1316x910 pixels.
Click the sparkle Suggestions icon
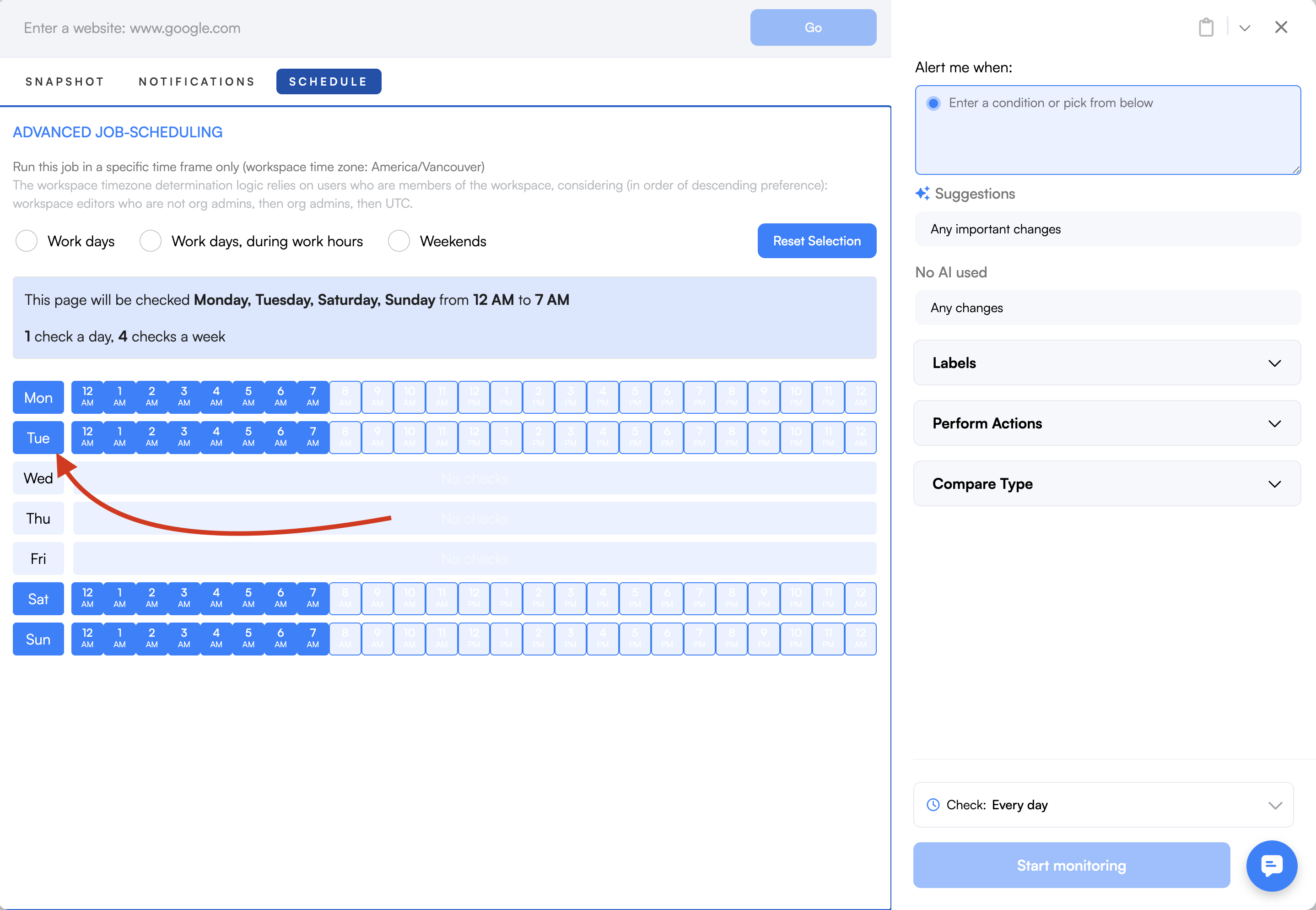point(922,194)
